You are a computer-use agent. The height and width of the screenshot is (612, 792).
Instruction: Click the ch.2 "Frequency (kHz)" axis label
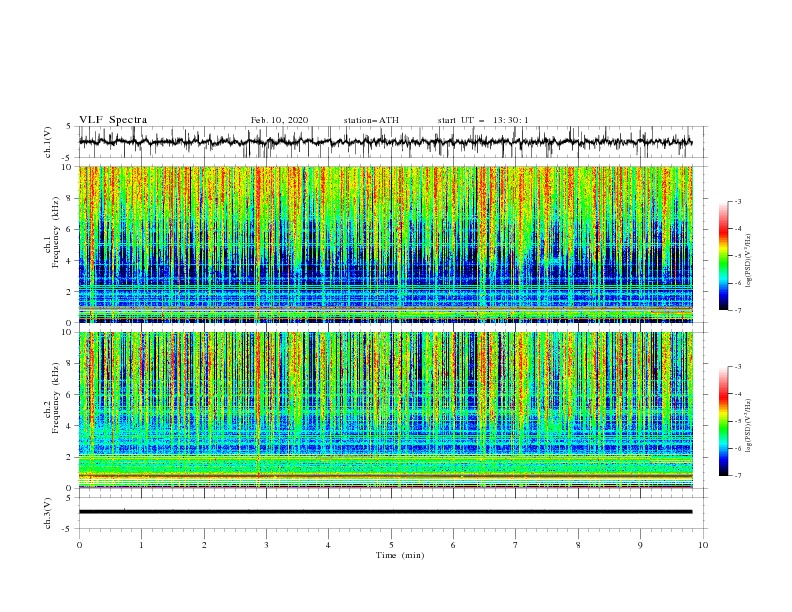click(55, 398)
